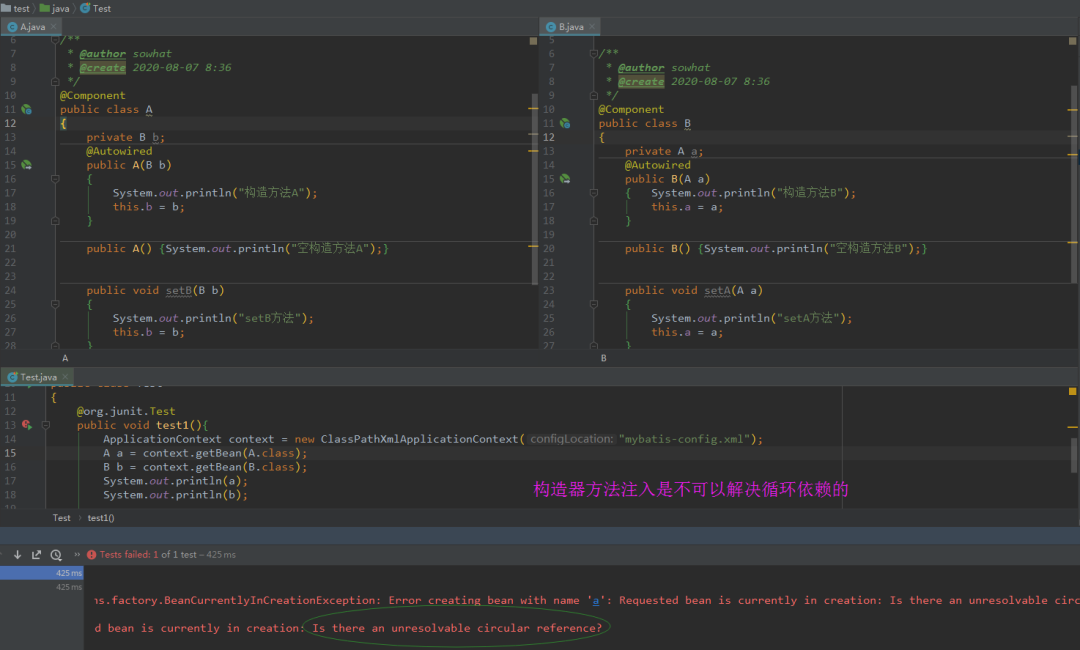Switch to the Test.java tab
This screenshot has height=650, width=1080.
38,377
